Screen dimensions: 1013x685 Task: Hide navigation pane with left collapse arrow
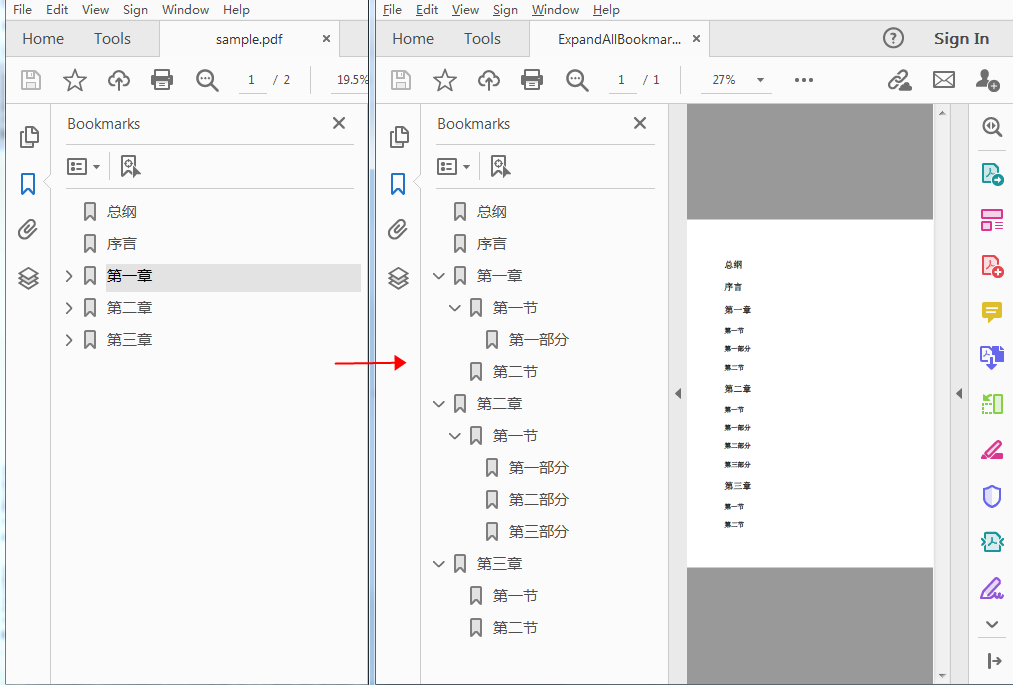tap(678, 394)
